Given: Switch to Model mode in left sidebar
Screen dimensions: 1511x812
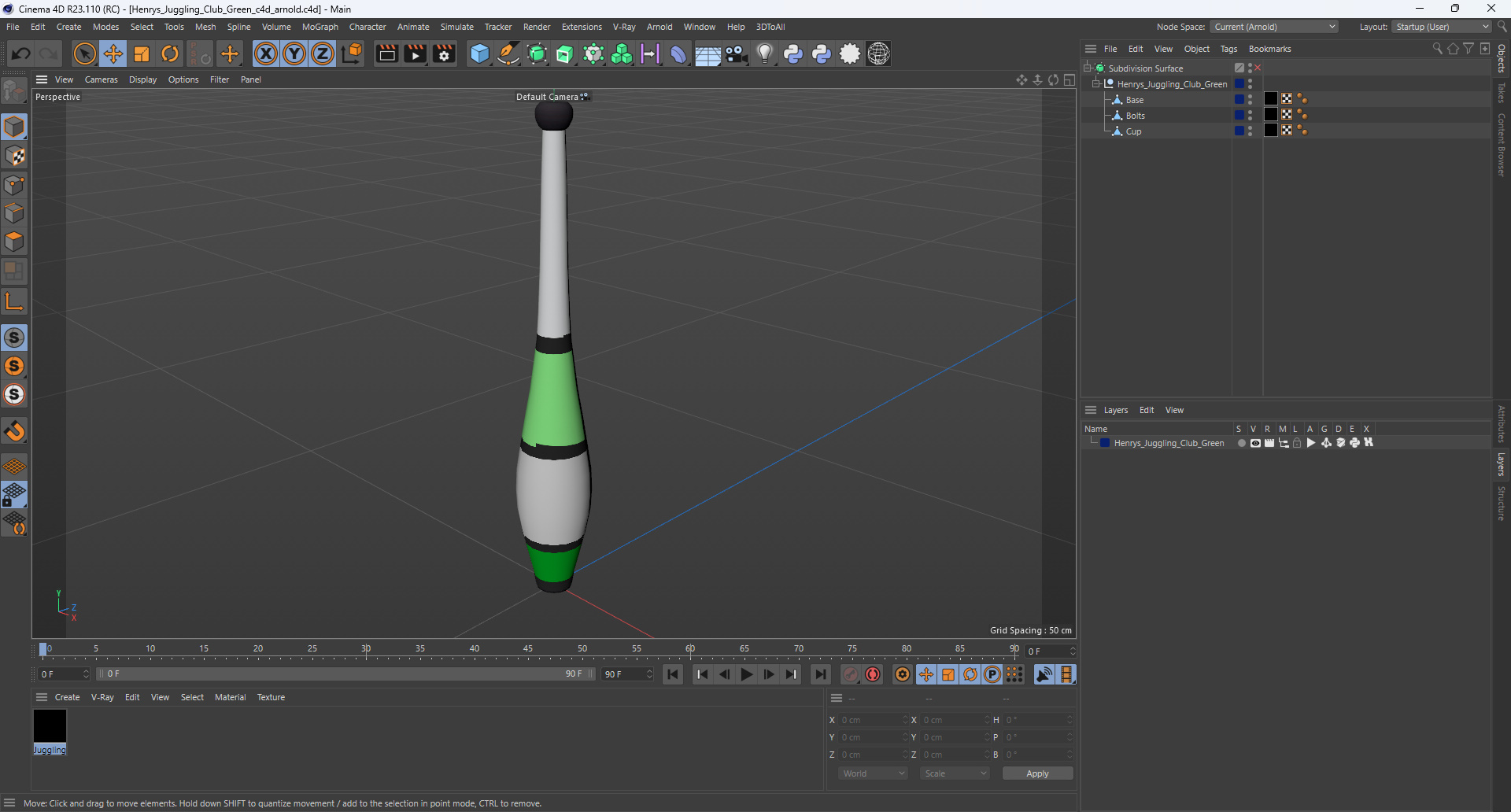Looking at the screenshot, I should click(x=14, y=127).
